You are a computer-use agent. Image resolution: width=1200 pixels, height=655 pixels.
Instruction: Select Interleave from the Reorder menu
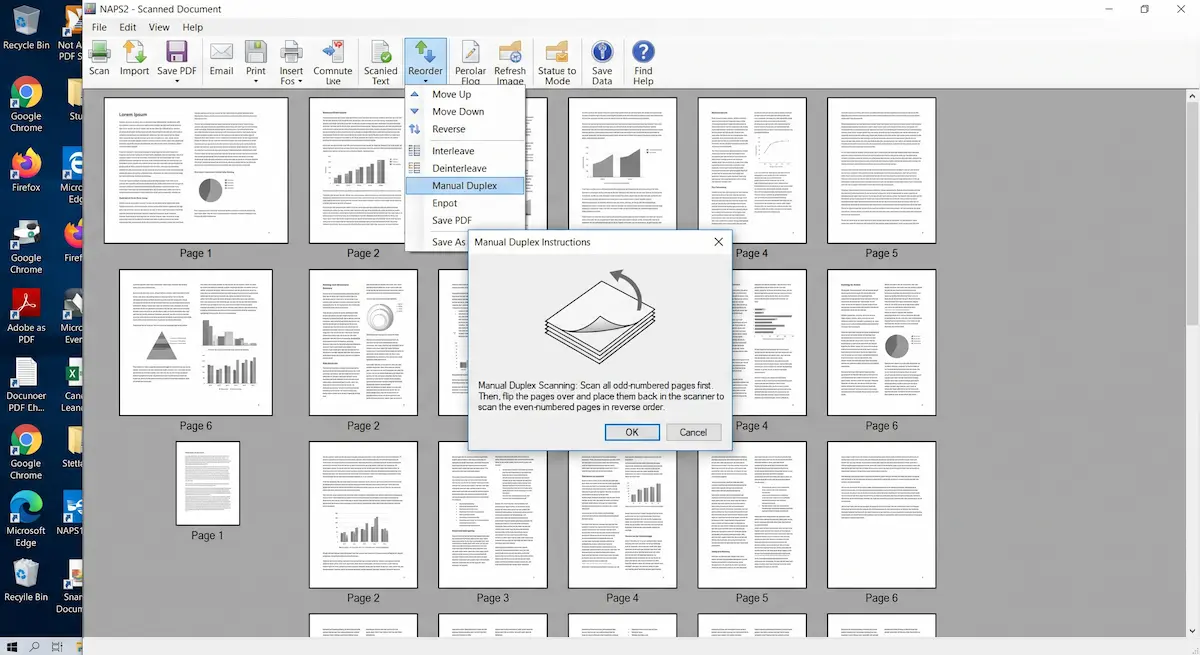(x=465, y=151)
